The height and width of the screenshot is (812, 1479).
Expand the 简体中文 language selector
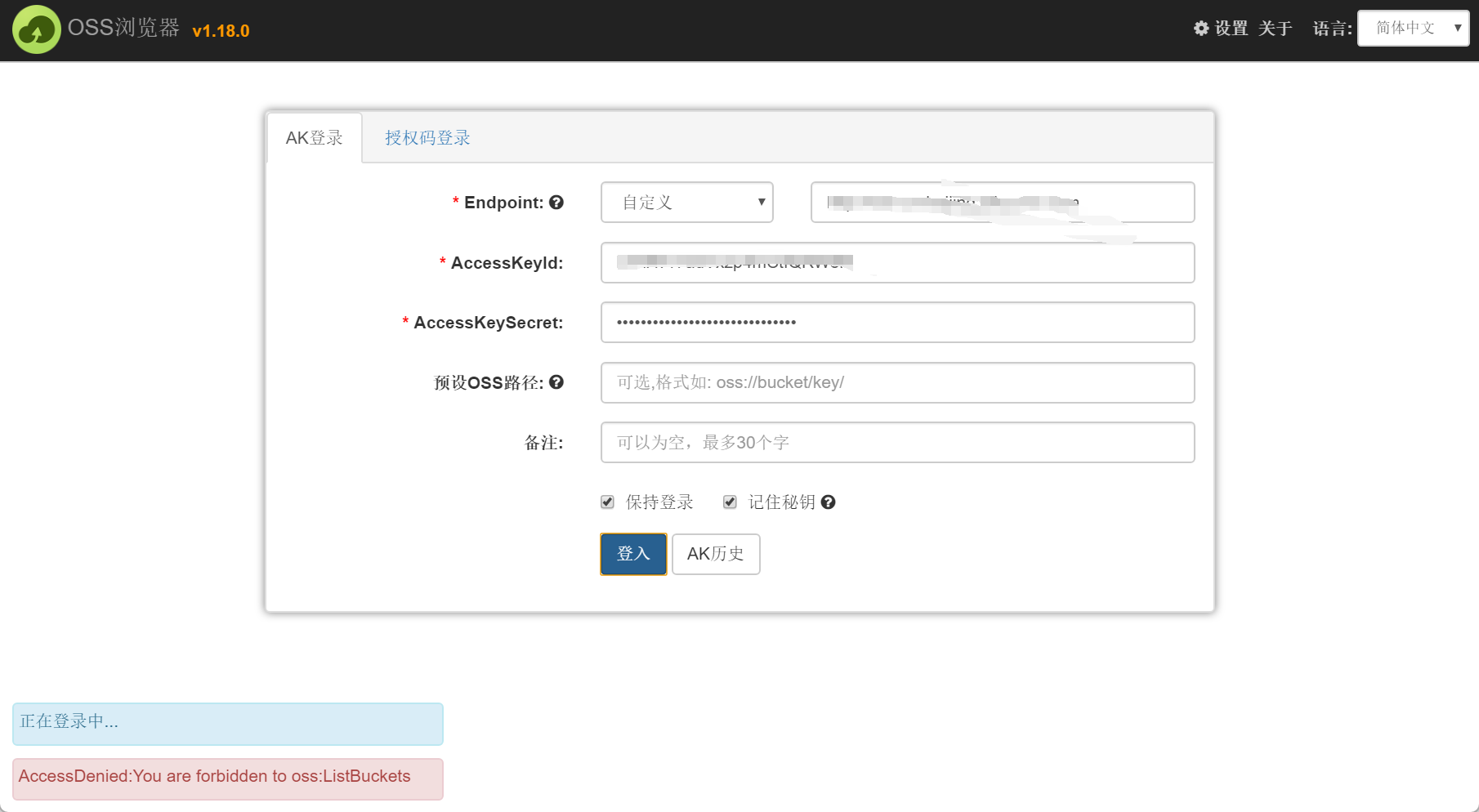1413,29
